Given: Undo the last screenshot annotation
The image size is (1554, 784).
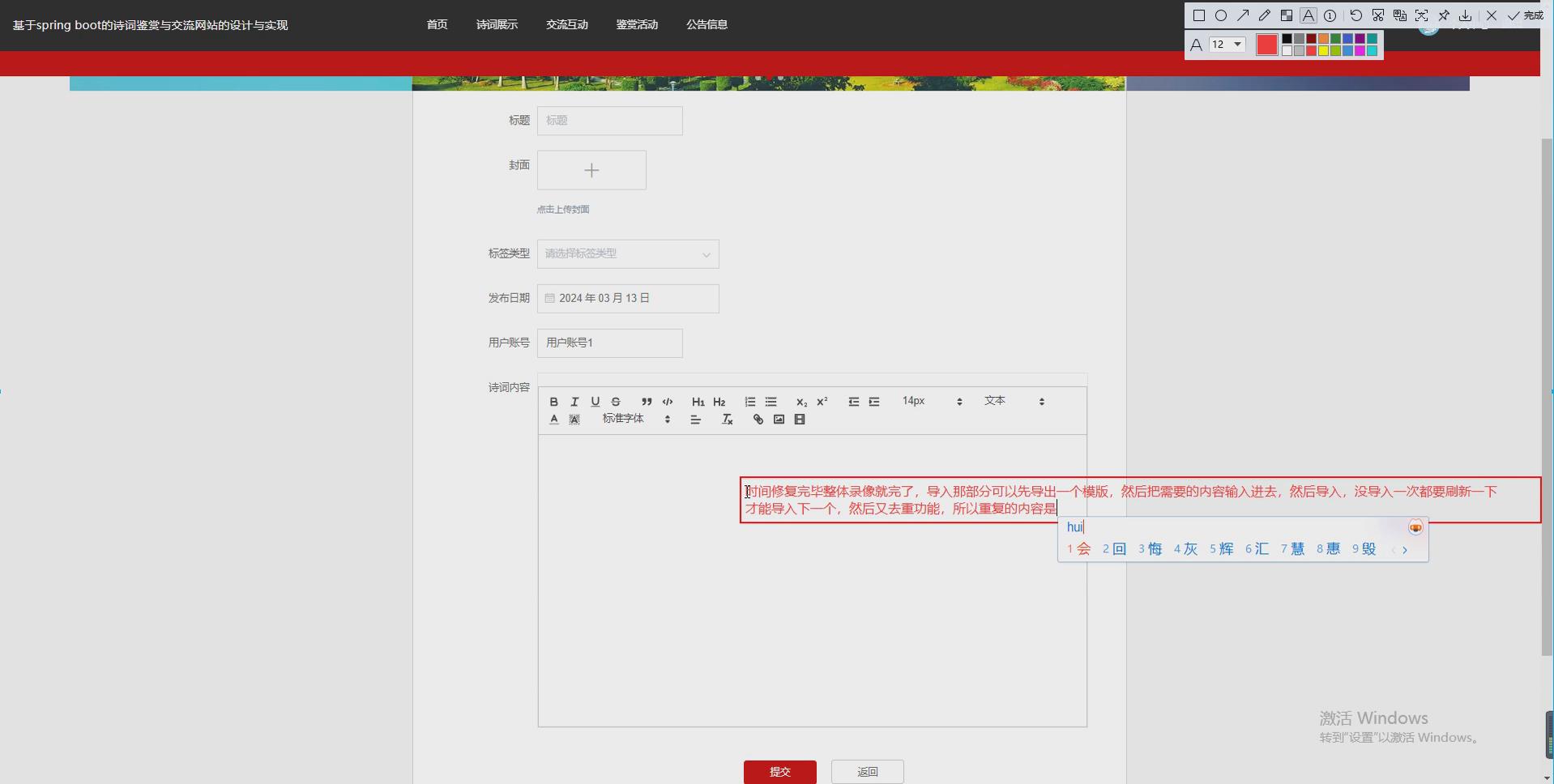Looking at the screenshot, I should point(1356,15).
